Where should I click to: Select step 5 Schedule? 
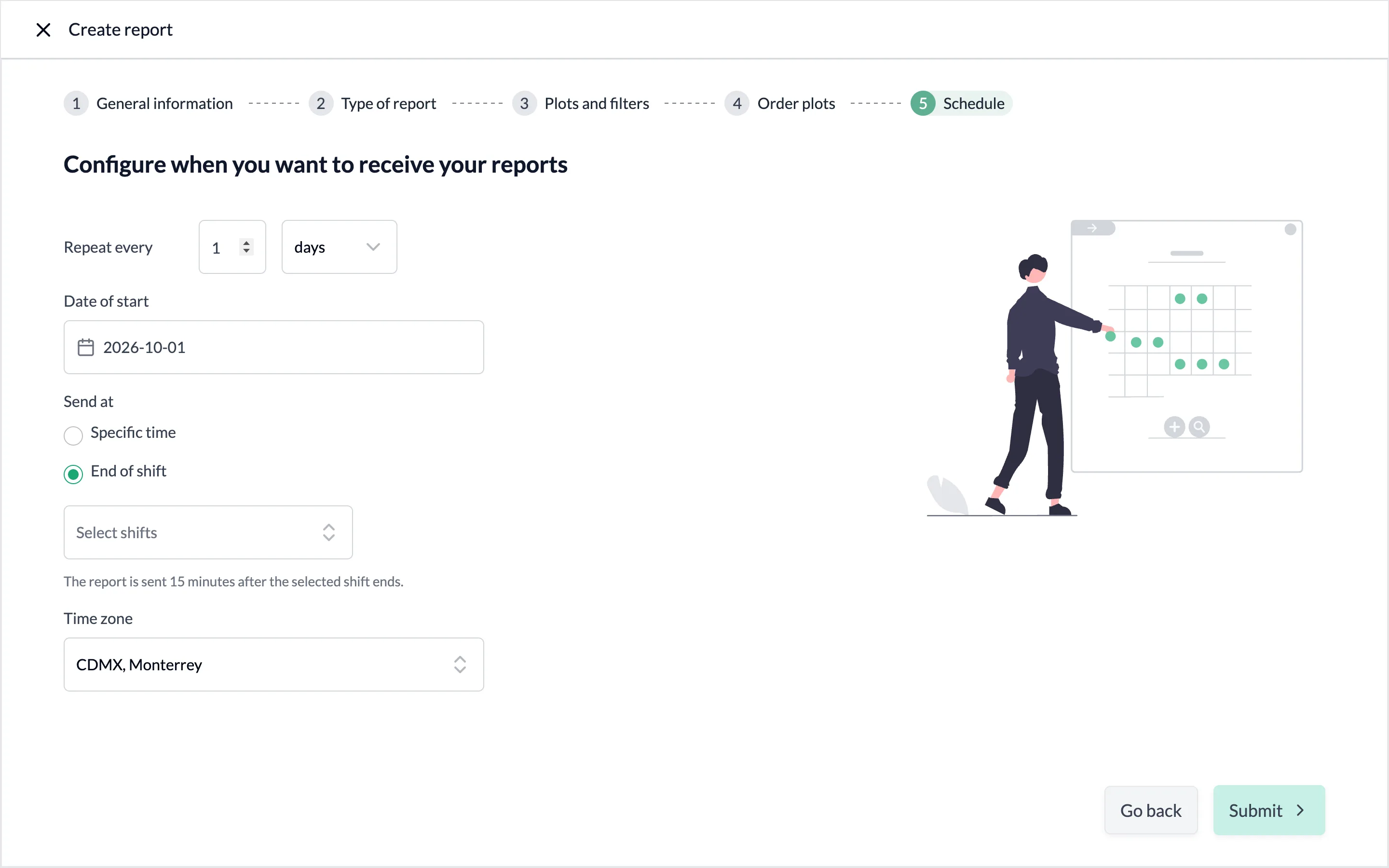(961, 103)
